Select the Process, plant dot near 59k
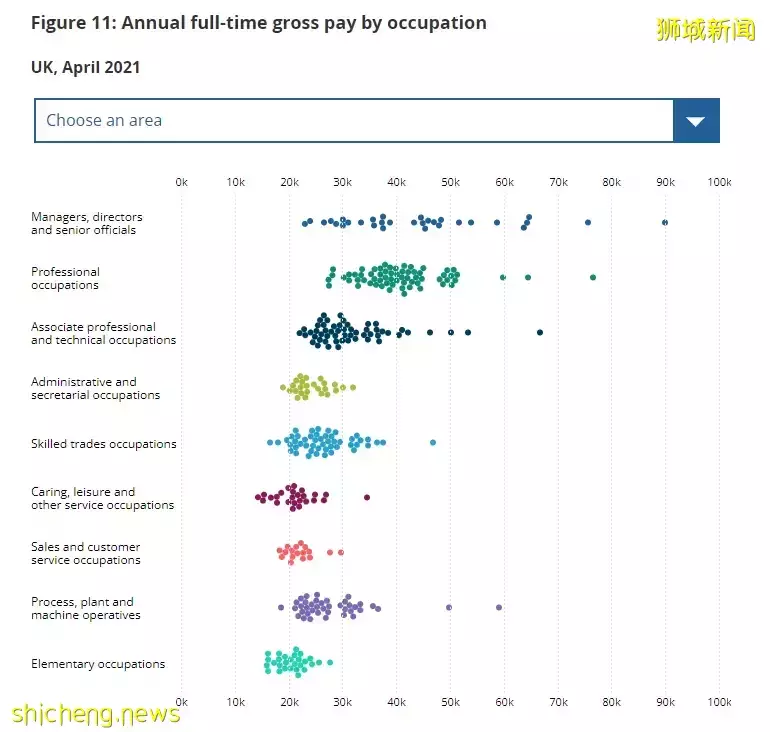770x732 pixels. coord(499,607)
